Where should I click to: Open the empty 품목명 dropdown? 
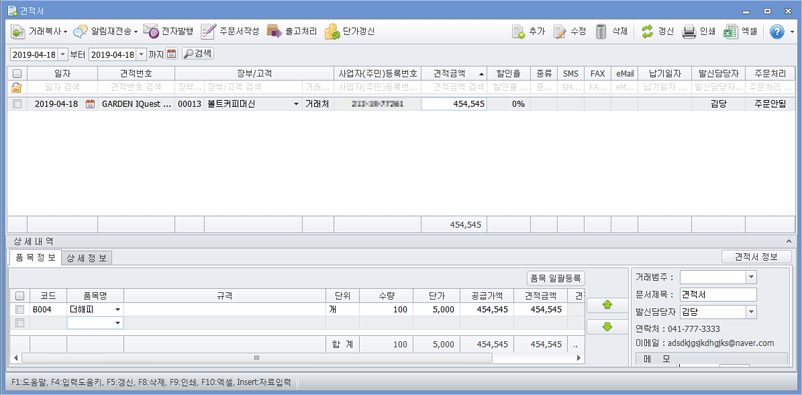(x=118, y=323)
